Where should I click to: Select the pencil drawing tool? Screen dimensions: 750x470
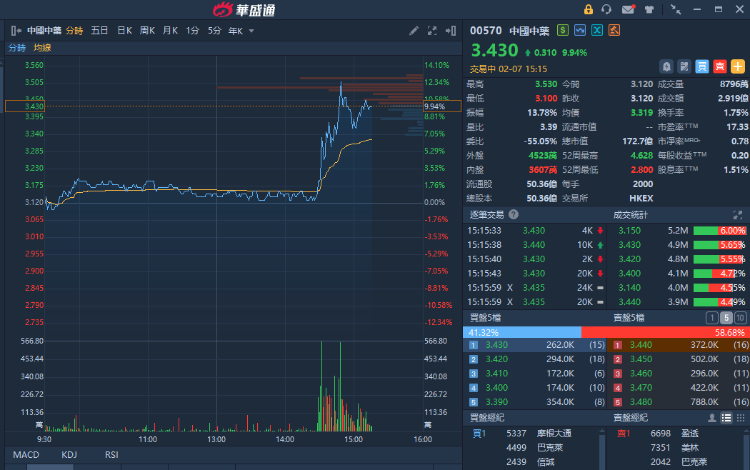click(x=414, y=31)
